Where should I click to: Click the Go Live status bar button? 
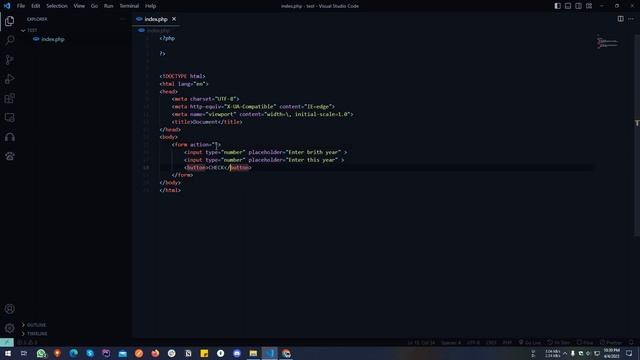pos(530,342)
